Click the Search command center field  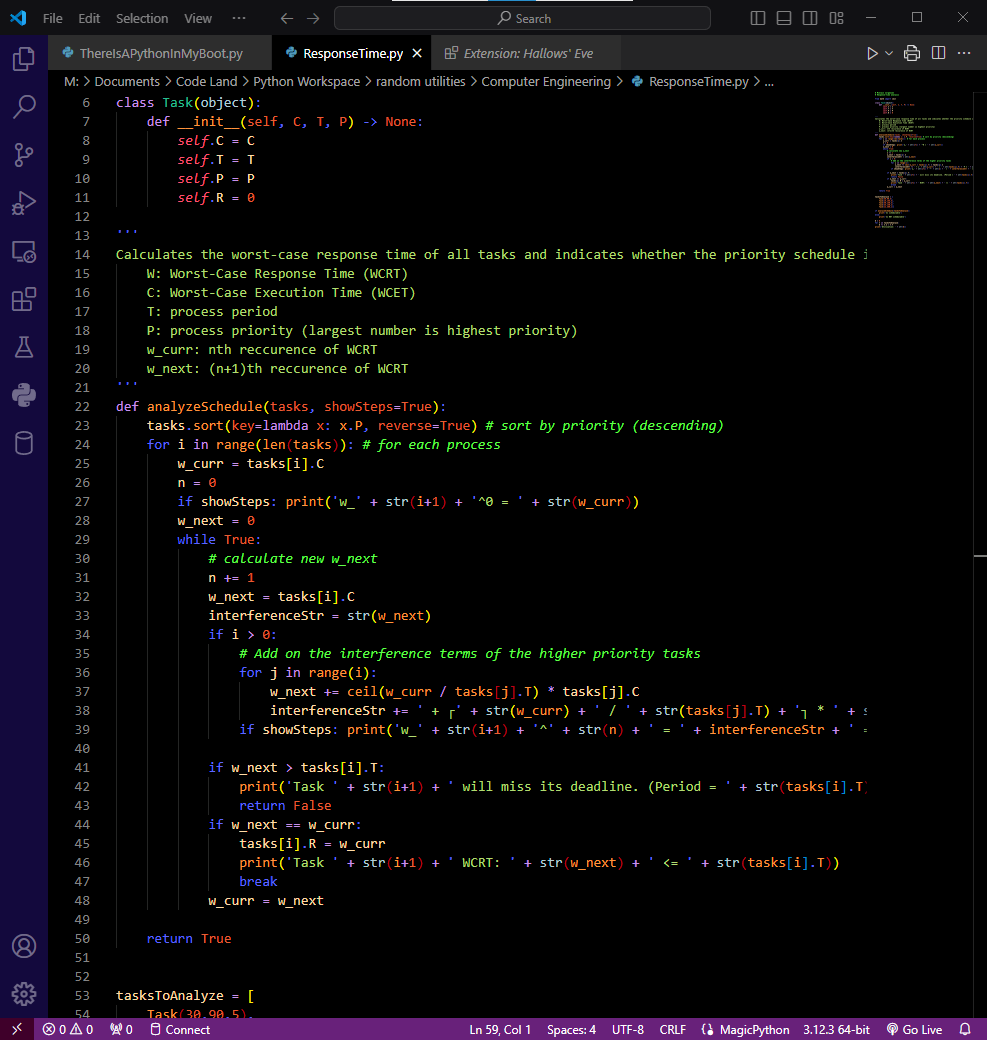pos(522,18)
